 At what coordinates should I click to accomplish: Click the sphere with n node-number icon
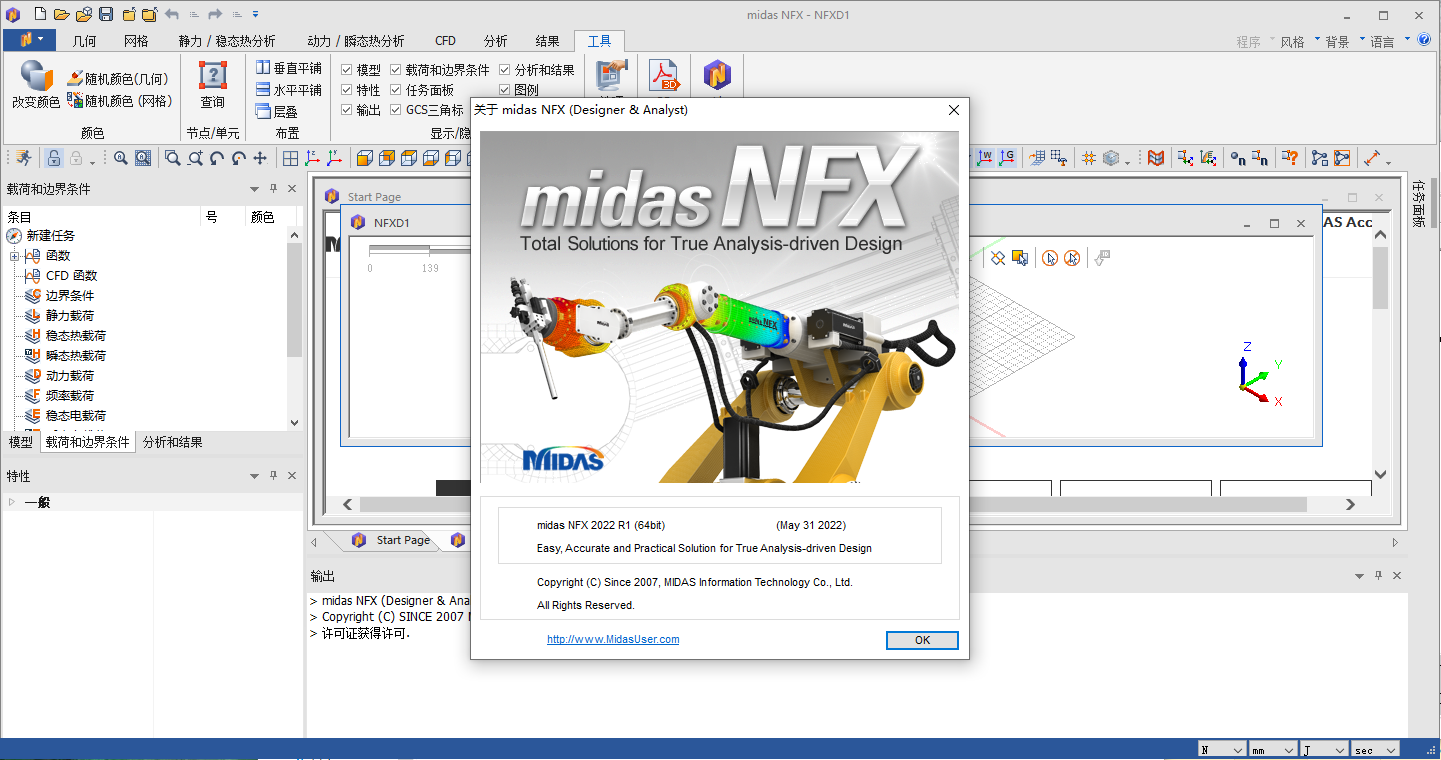[x=1238, y=158]
